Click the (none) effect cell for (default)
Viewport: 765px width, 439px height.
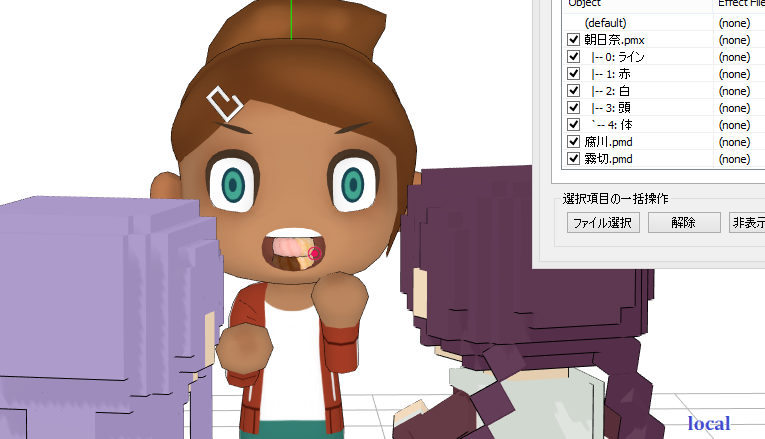point(734,23)
